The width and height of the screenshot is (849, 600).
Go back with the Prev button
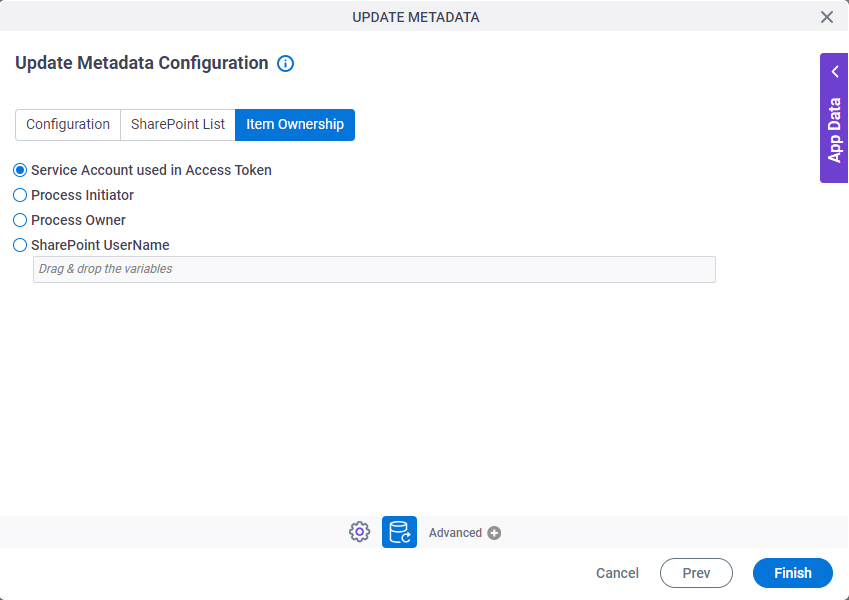click(x=696, y=573)
